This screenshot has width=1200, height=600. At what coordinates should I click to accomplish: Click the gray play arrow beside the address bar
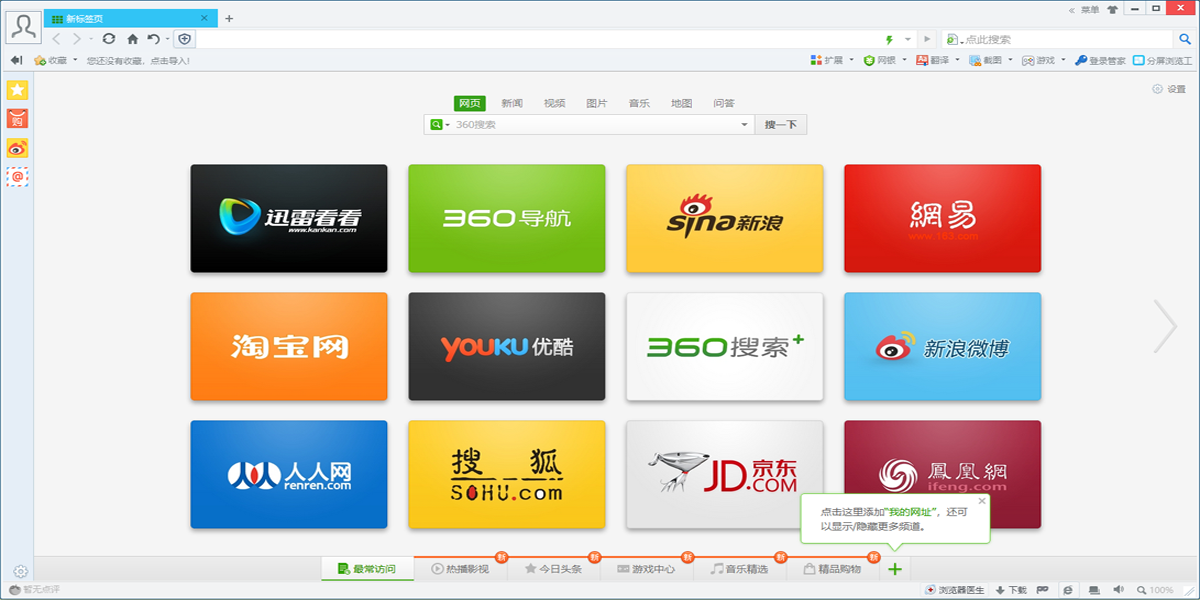[927, 39]
